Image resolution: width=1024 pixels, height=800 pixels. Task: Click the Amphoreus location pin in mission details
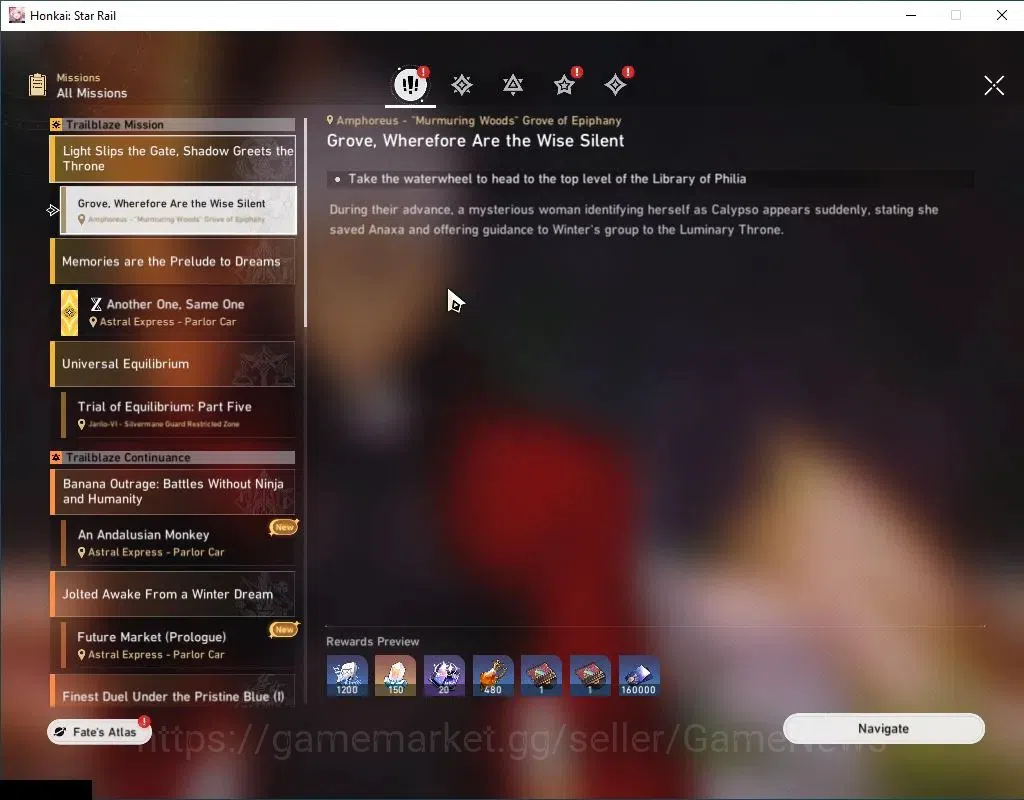point(330,120)
